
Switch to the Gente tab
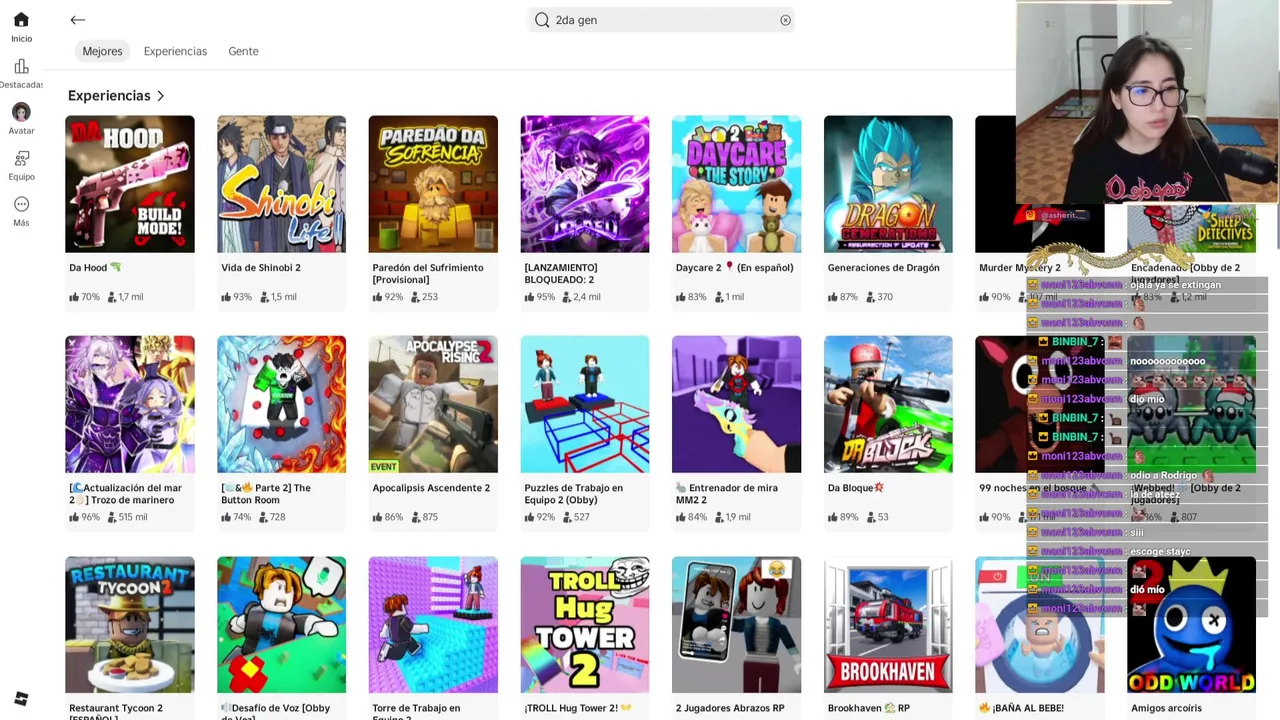point(243,51)
